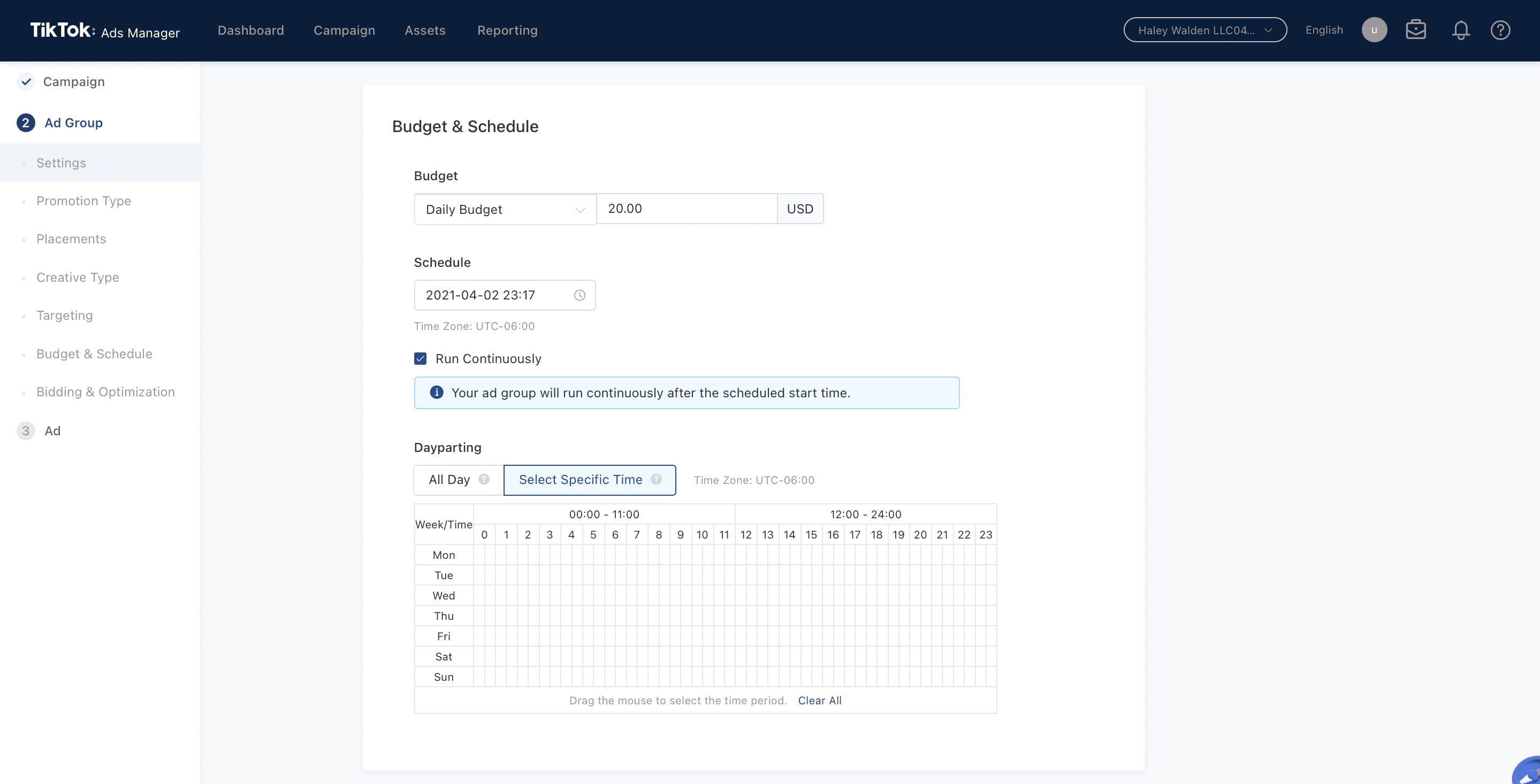Expand the Haley Walden LLC account dropdown
Viewport: 1540px width, 784px height.
(1204, 30)
